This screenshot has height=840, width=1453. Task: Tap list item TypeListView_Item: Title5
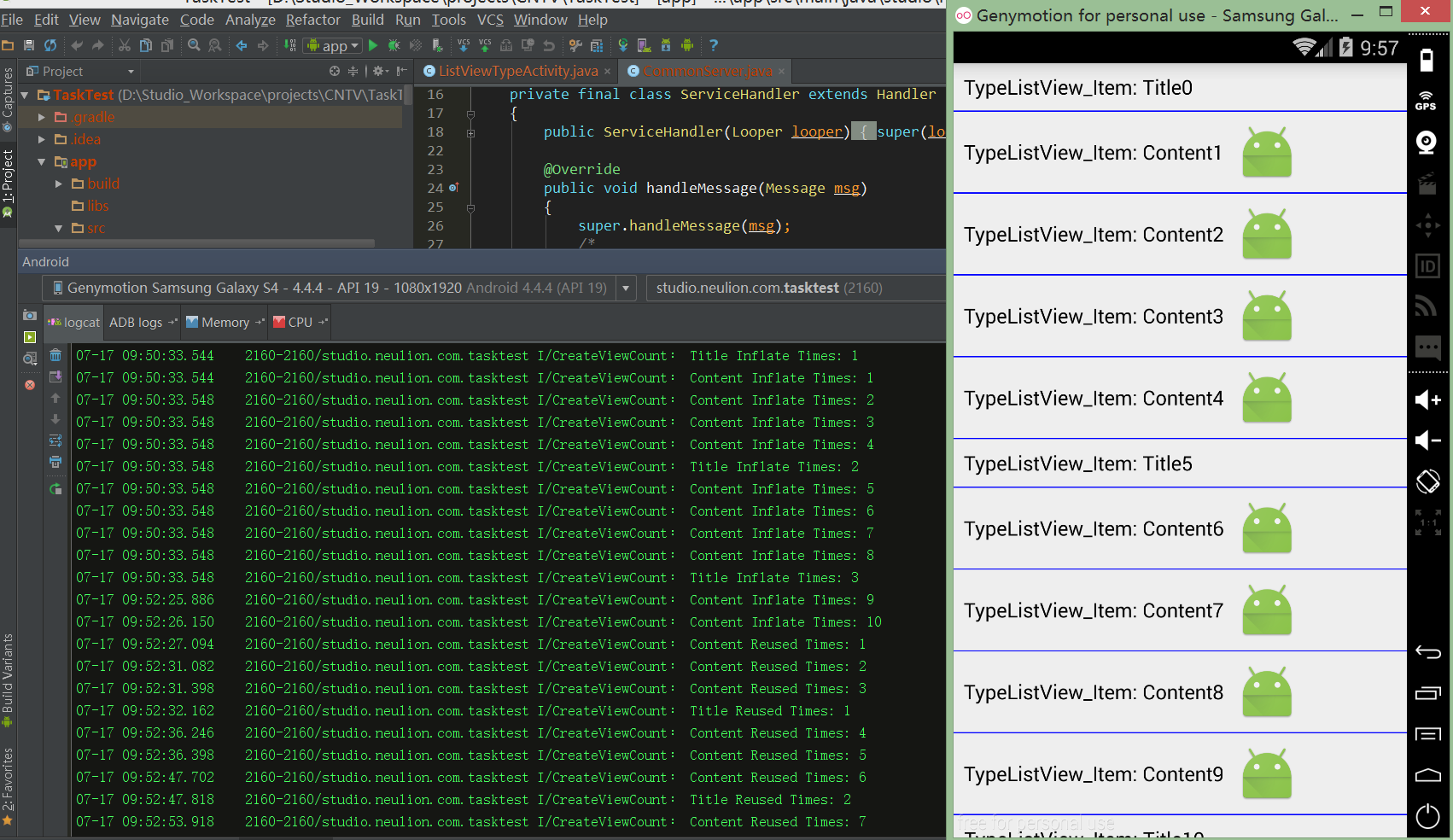click(1180, 464)
